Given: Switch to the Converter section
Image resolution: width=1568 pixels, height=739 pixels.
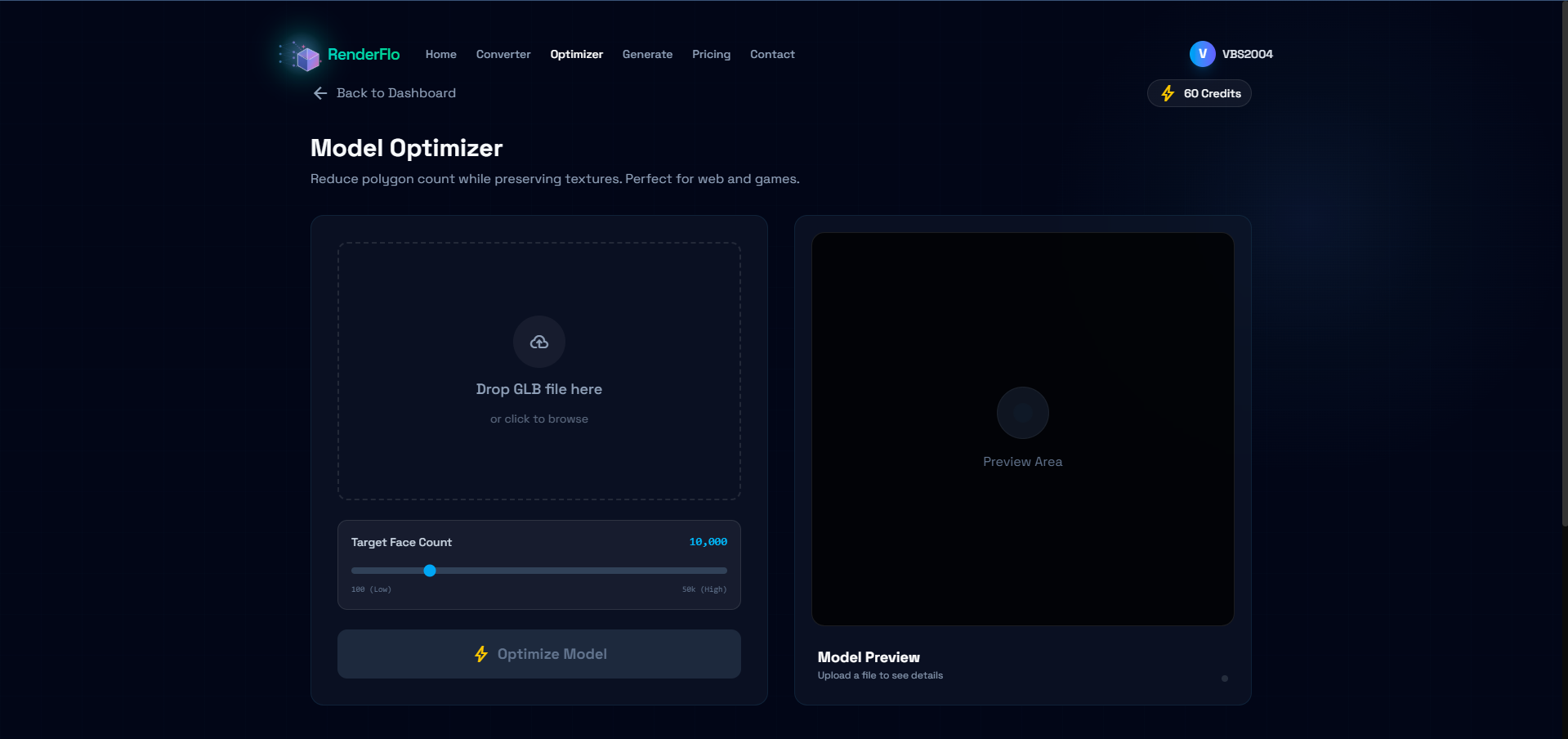Looking at the screenshot, I should pyautogui.click(x=503, y=54).
